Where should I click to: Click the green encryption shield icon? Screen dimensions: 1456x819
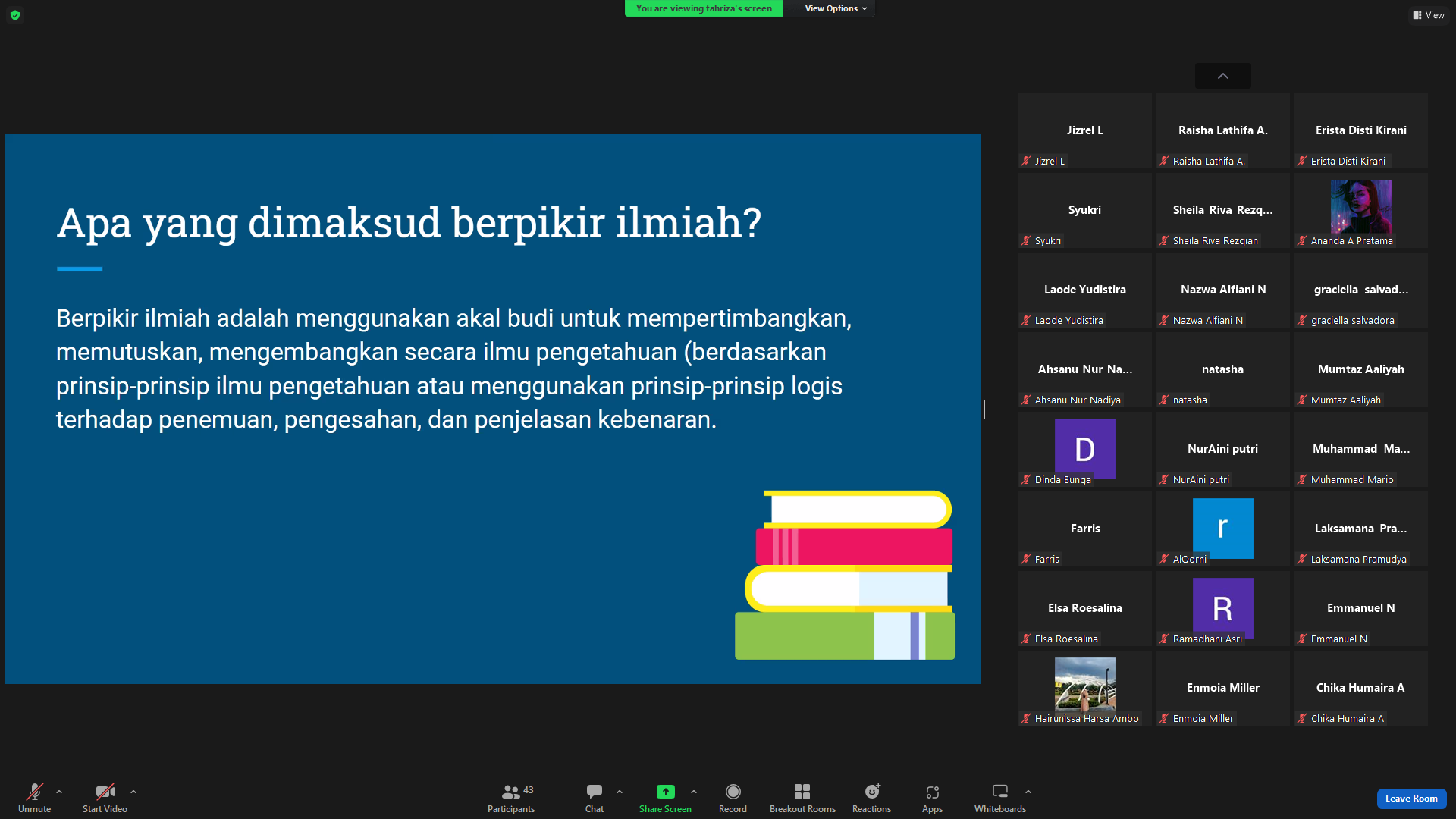[x=15, y=15]
